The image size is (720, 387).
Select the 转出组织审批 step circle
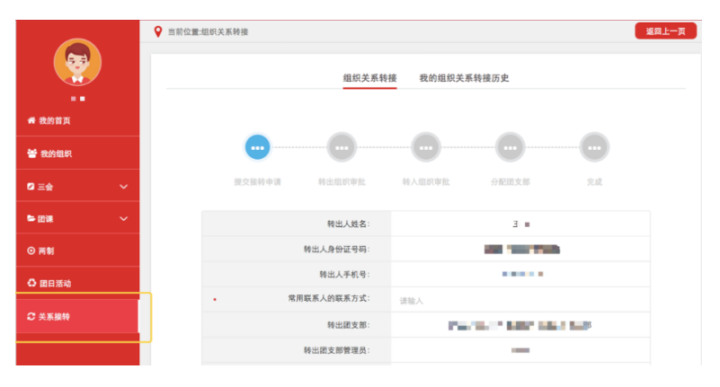pyautogui.click(x=342, y=147)
